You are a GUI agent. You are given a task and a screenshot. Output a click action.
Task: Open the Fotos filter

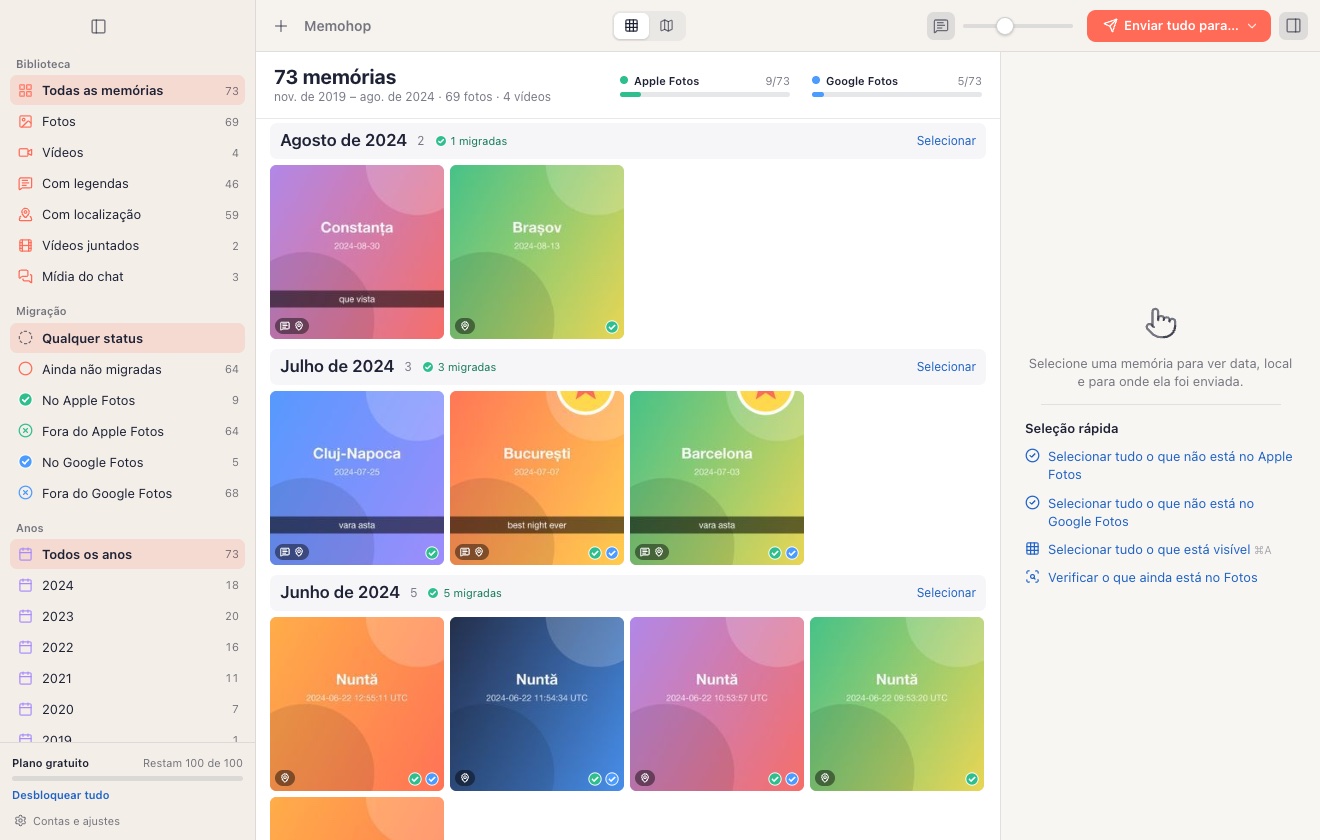pyautogui.click(x=127, y=121)
